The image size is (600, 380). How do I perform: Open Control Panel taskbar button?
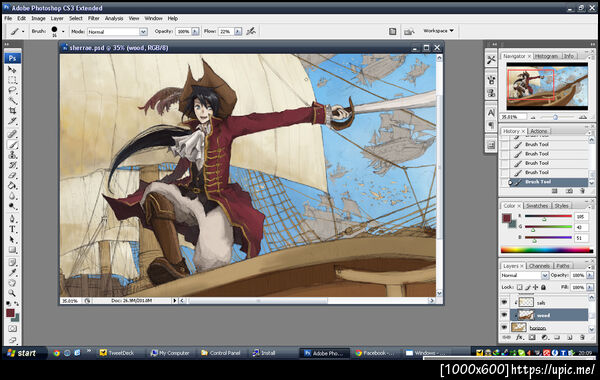coord(221,353)
